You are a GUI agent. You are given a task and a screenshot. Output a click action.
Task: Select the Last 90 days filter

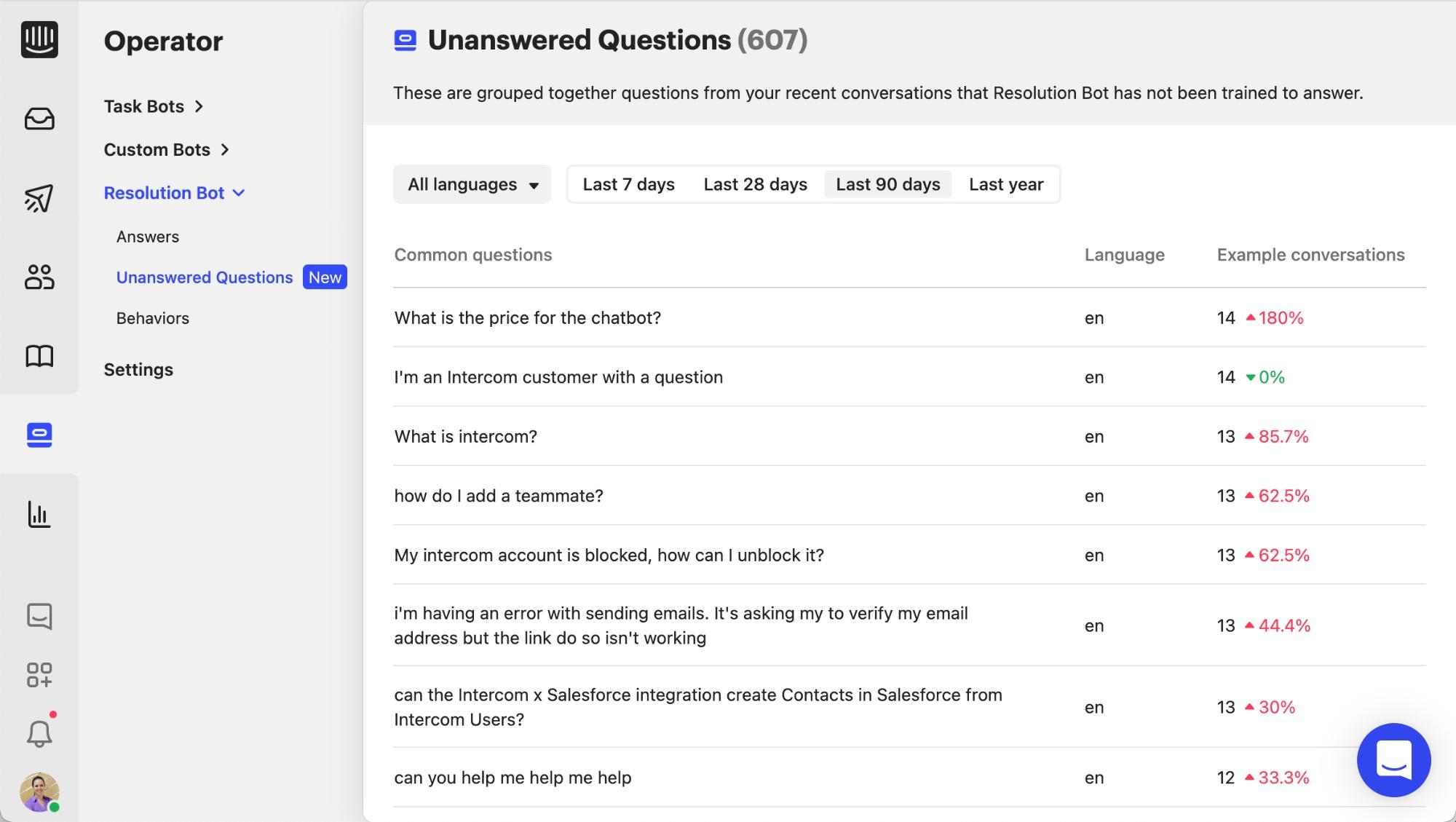(888, 184)
